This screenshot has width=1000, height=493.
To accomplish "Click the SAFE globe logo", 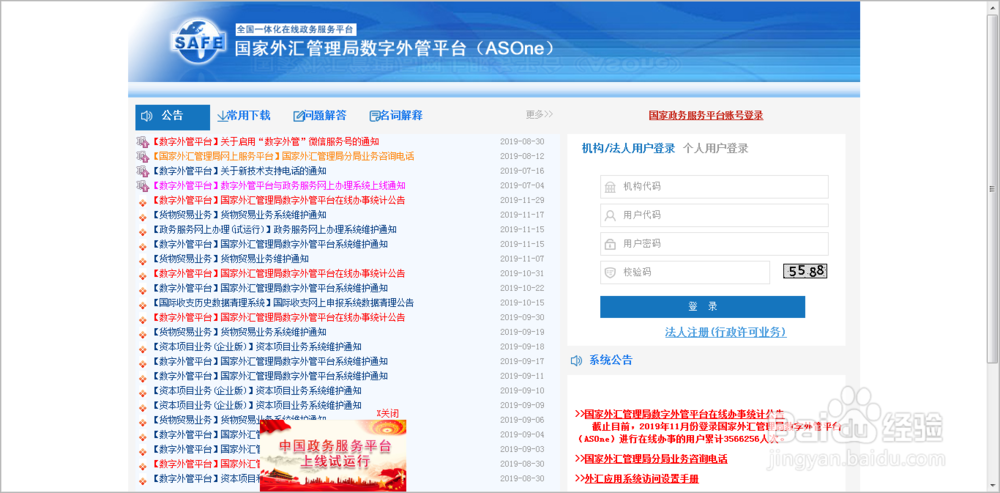I will (x=197, y=40).
